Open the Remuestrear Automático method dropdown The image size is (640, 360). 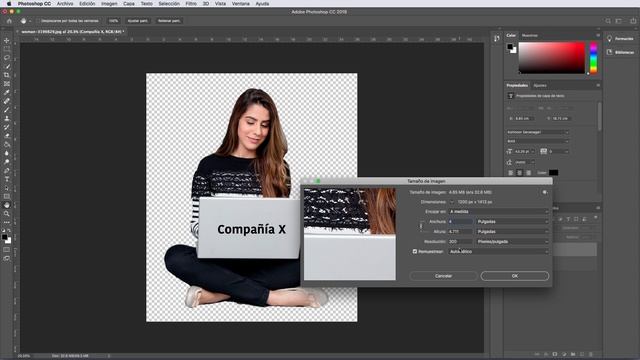click(498, 251)
